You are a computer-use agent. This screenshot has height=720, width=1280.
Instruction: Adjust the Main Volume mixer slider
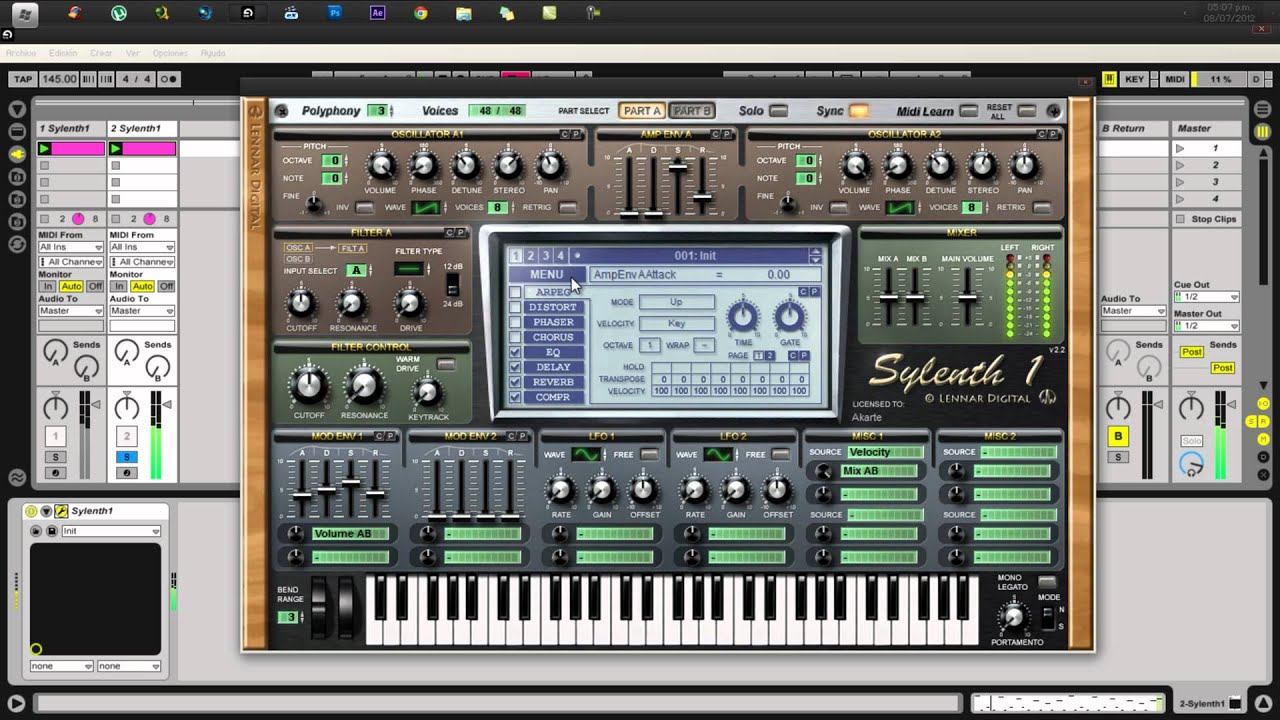967,296
